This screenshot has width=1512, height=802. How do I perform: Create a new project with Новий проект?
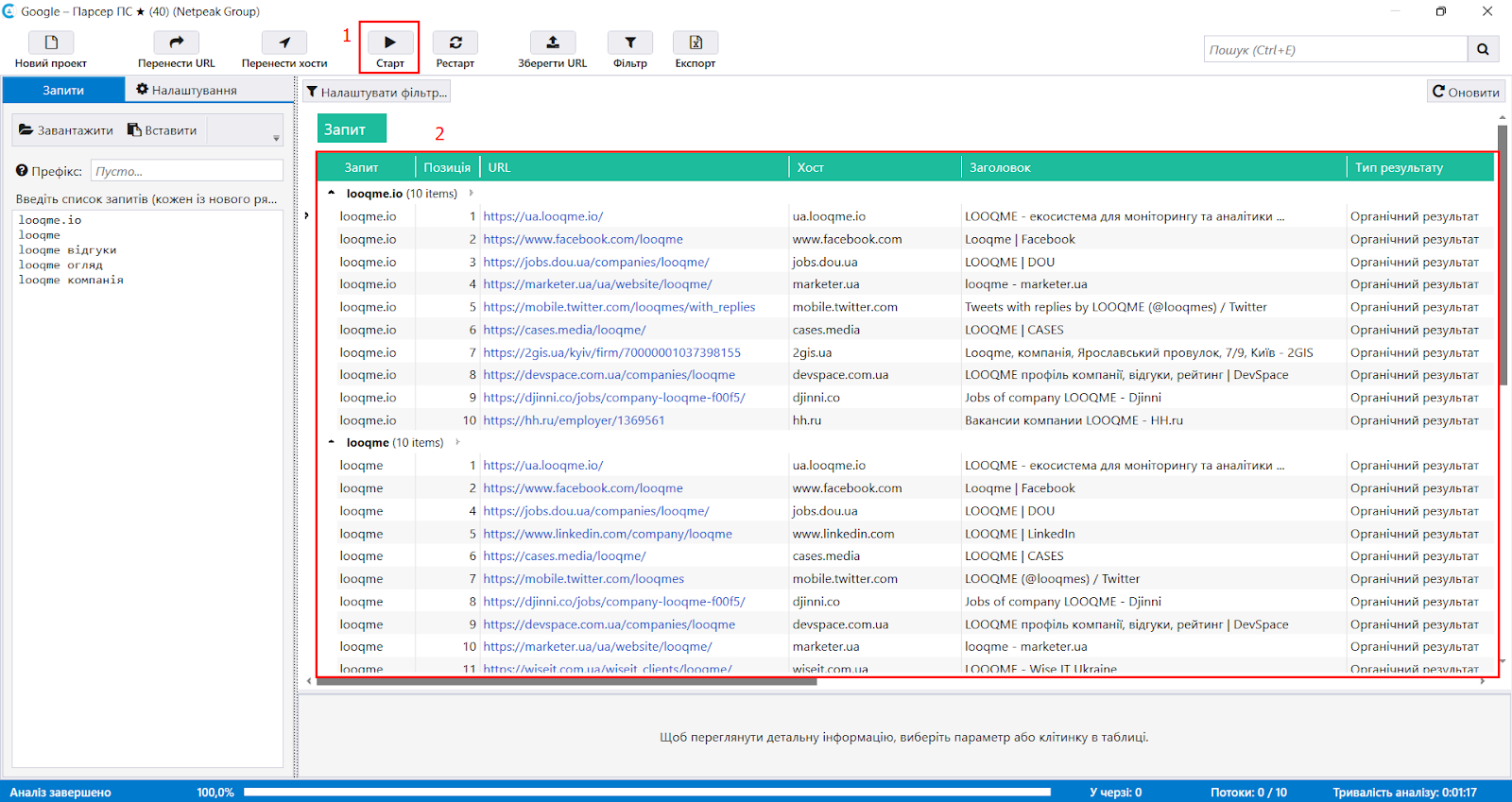pos(51,43)
